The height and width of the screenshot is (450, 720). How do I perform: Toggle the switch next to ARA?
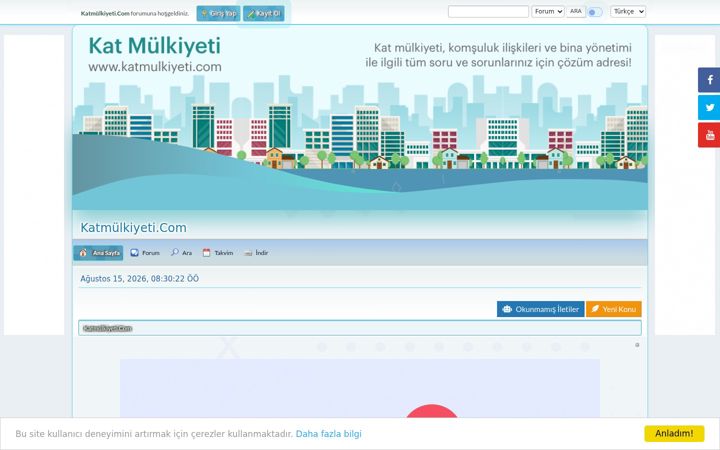coord(595,12)
